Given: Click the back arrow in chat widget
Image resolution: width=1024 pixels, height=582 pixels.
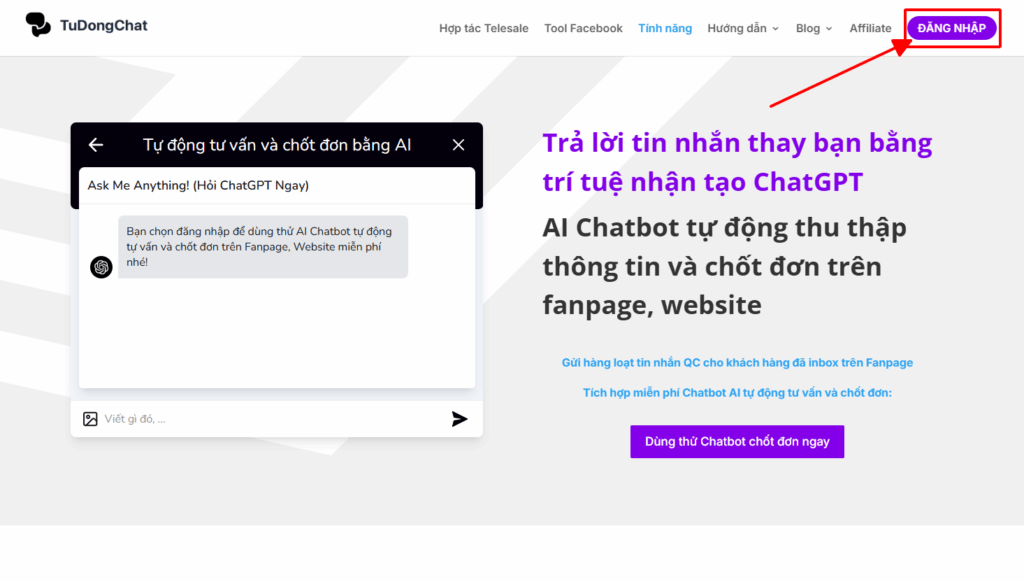Looking at the screenshot, I should 96,145.
